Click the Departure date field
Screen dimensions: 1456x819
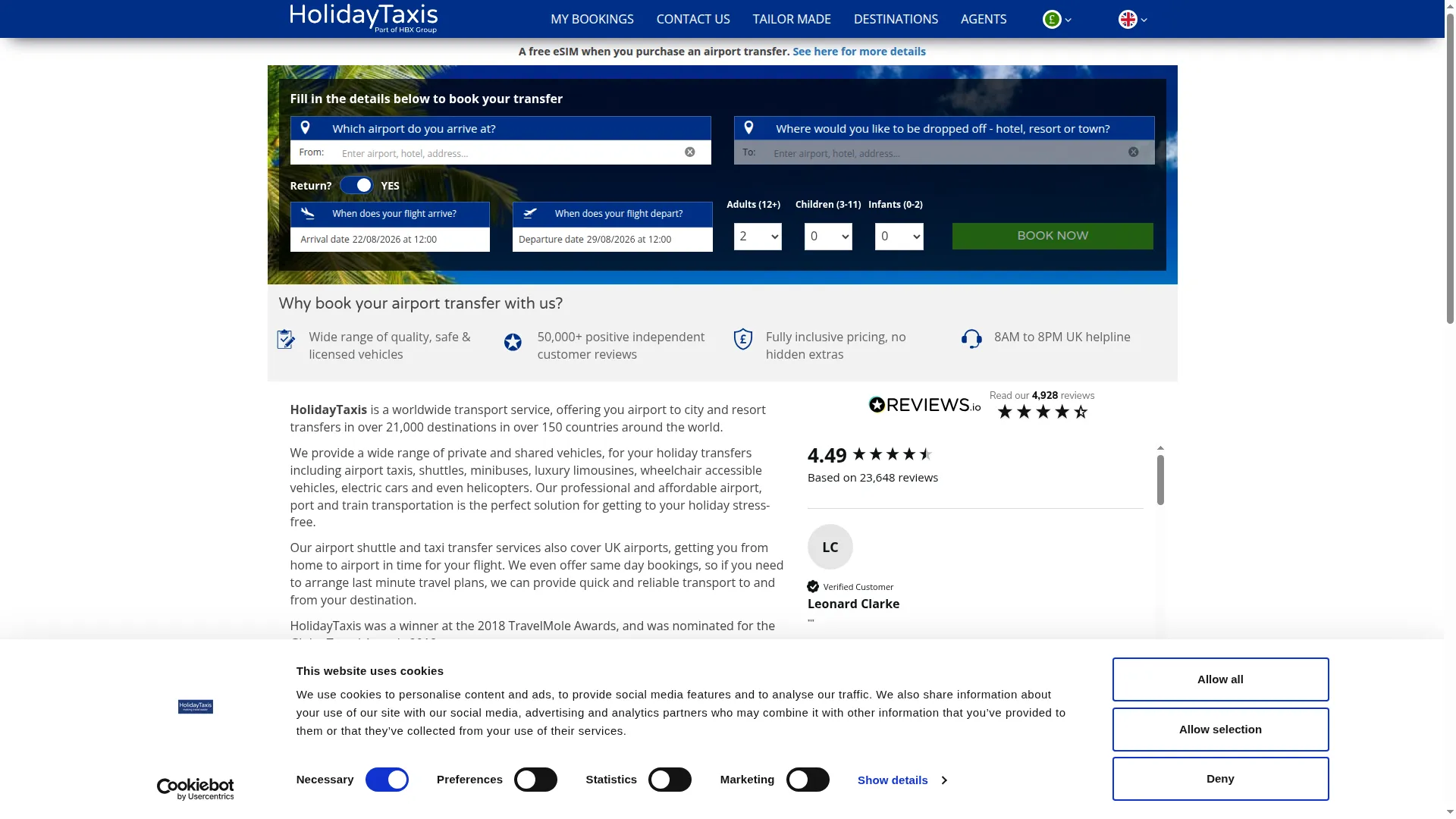[x=613, y=240]
